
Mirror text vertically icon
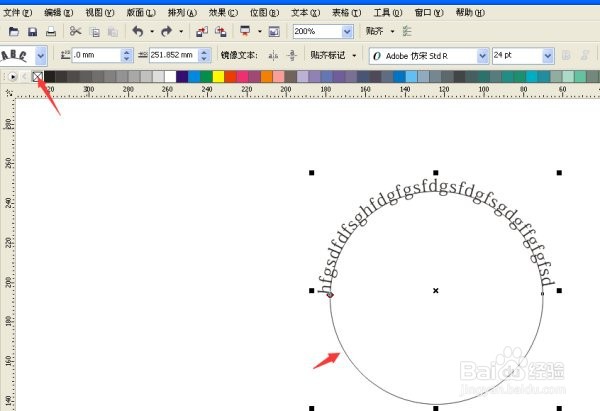pyautogui.click(x=292, y=55)
